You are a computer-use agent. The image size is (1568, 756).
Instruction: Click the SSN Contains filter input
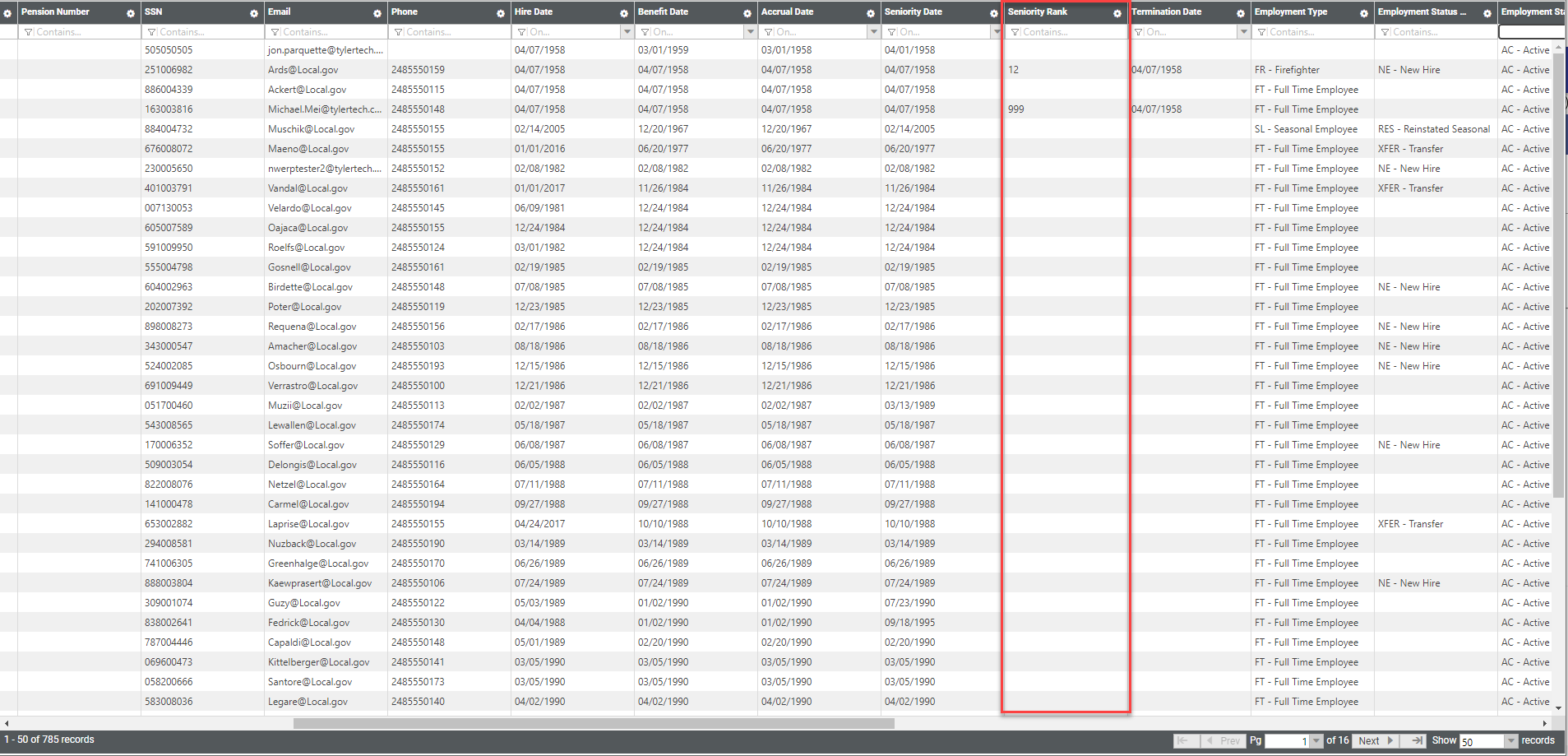202,32
